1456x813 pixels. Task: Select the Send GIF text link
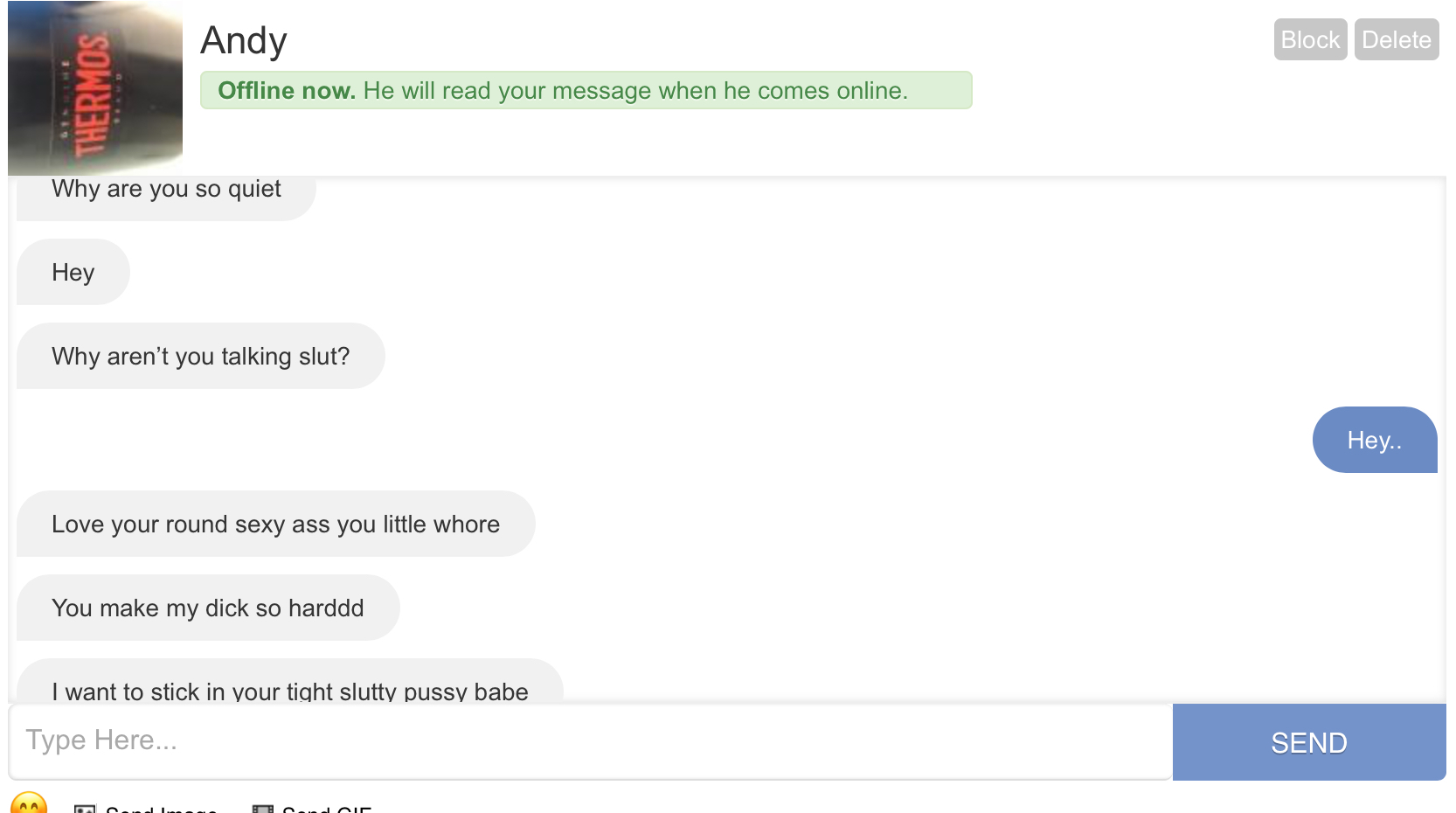coord(327,809)
